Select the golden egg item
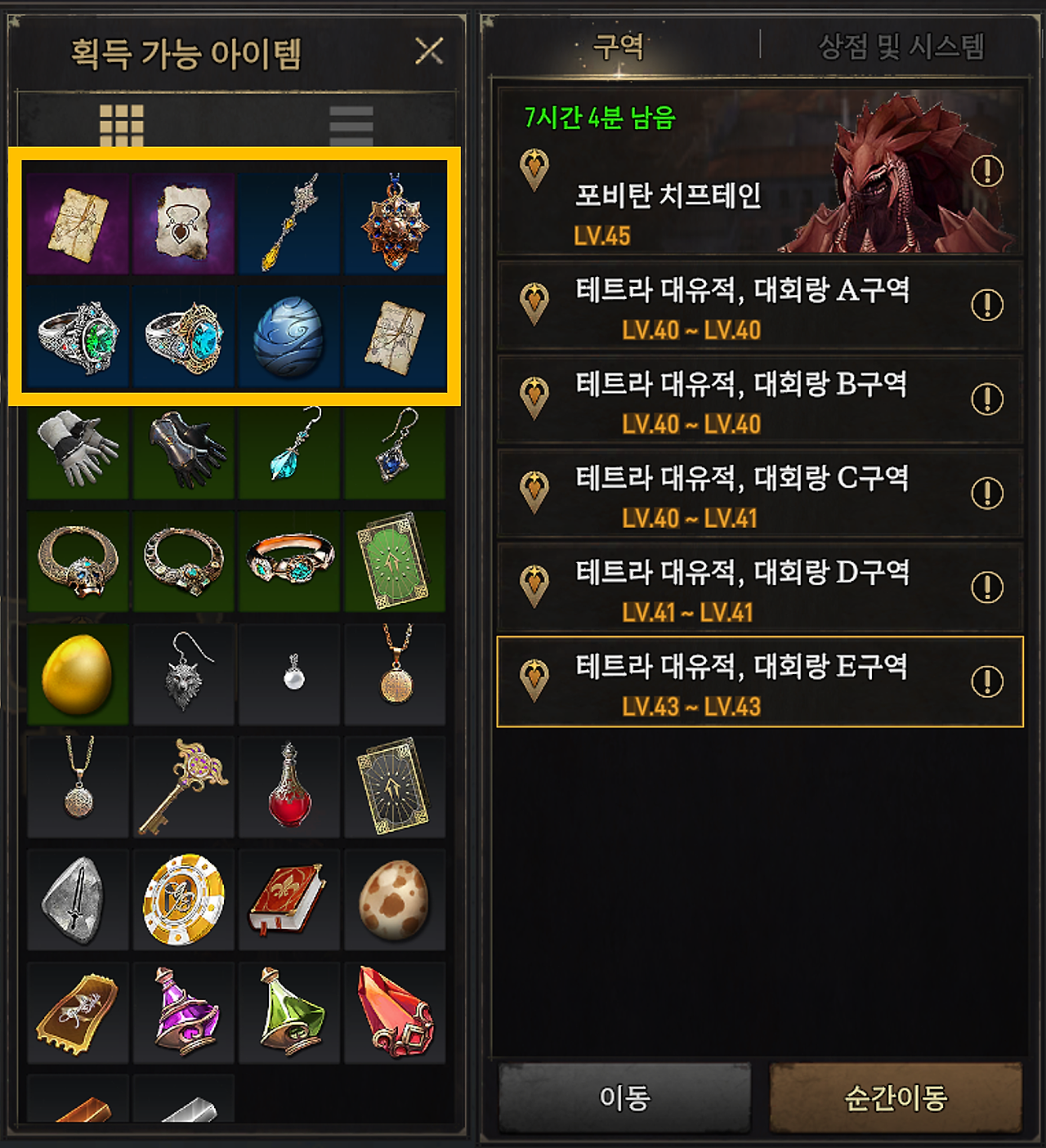Viewport: 1046px width, 1148px height. point(78,675)
